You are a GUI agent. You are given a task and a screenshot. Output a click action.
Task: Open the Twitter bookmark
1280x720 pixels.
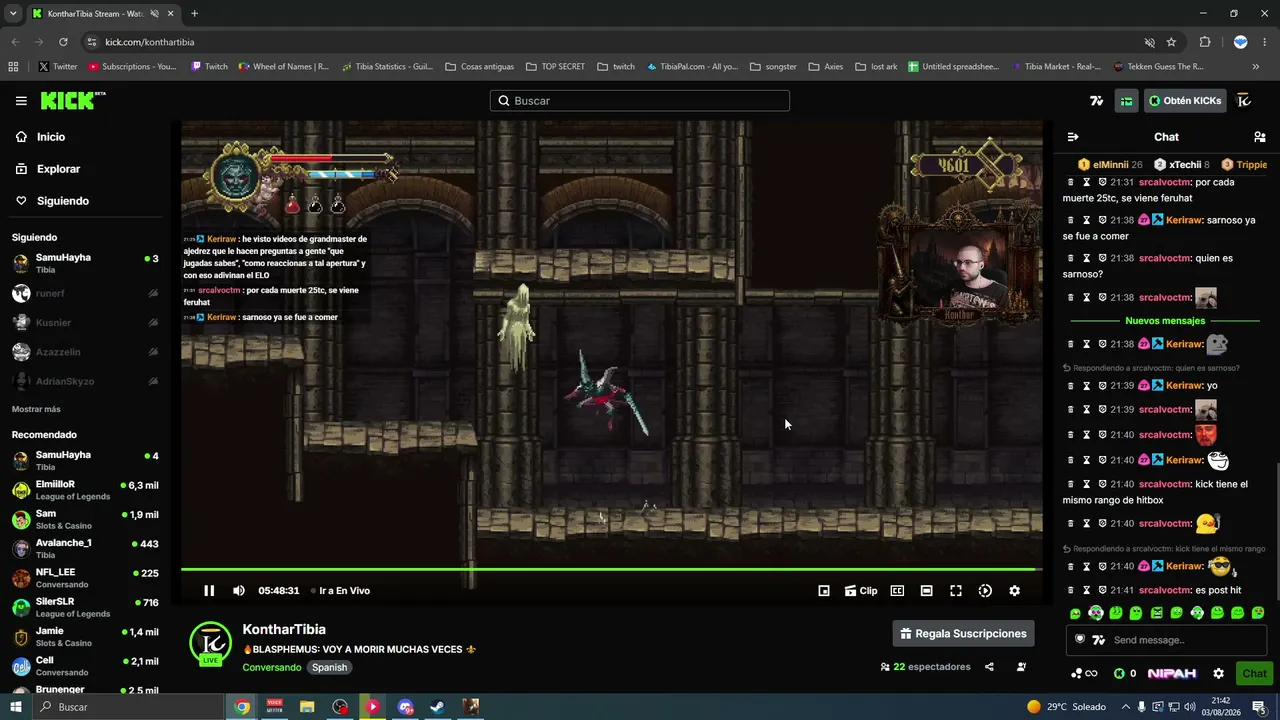pos(58,67)
